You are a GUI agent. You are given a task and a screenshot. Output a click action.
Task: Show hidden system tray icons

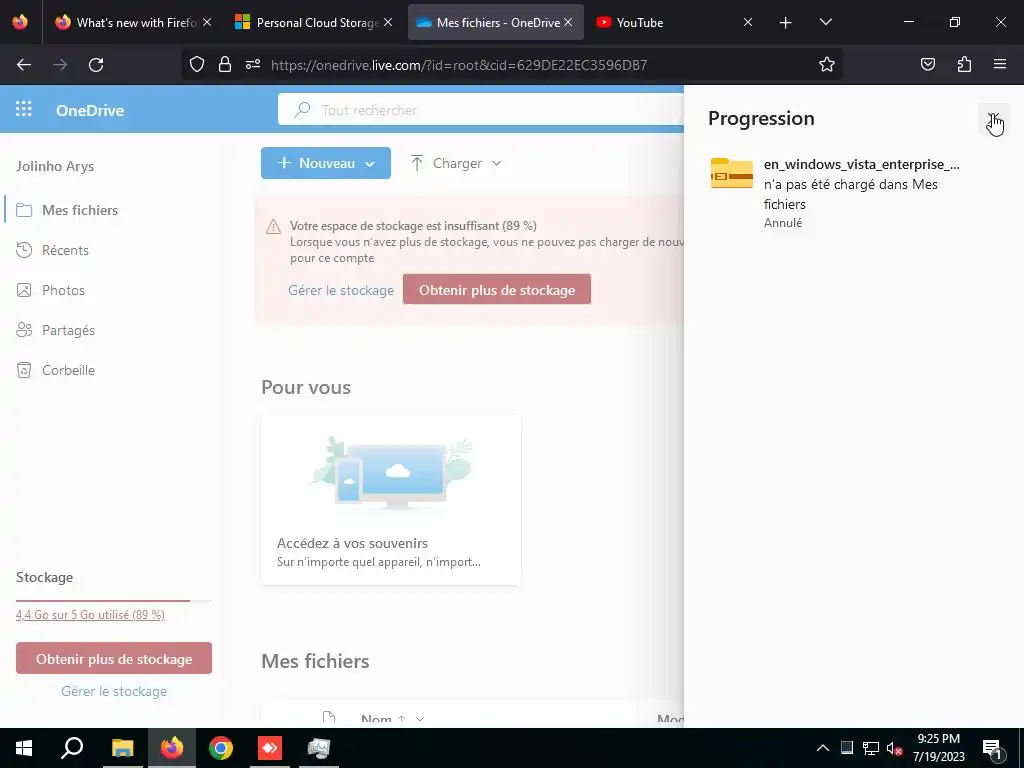click(823, 748)
